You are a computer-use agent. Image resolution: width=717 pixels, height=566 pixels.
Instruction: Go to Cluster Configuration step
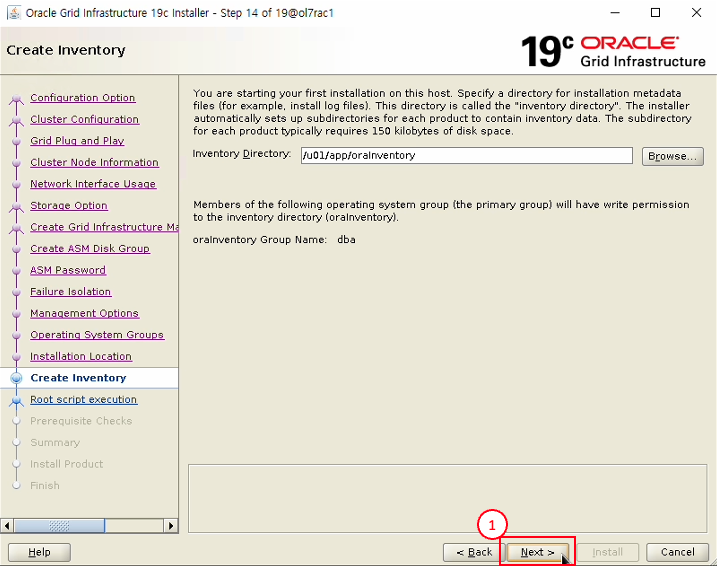[x=85, y=119]
